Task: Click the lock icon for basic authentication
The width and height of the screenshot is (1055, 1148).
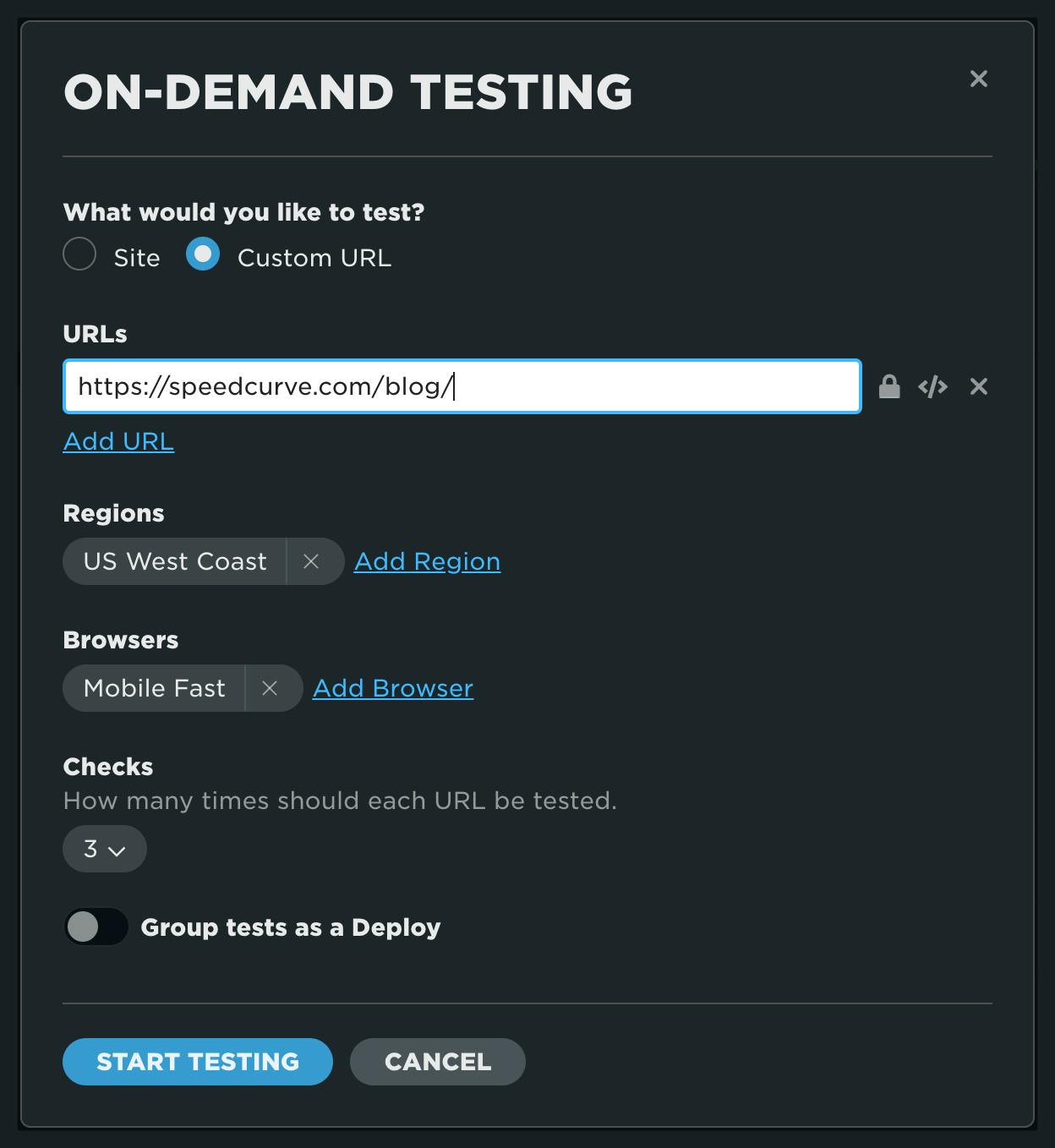Action: (888, 387)
